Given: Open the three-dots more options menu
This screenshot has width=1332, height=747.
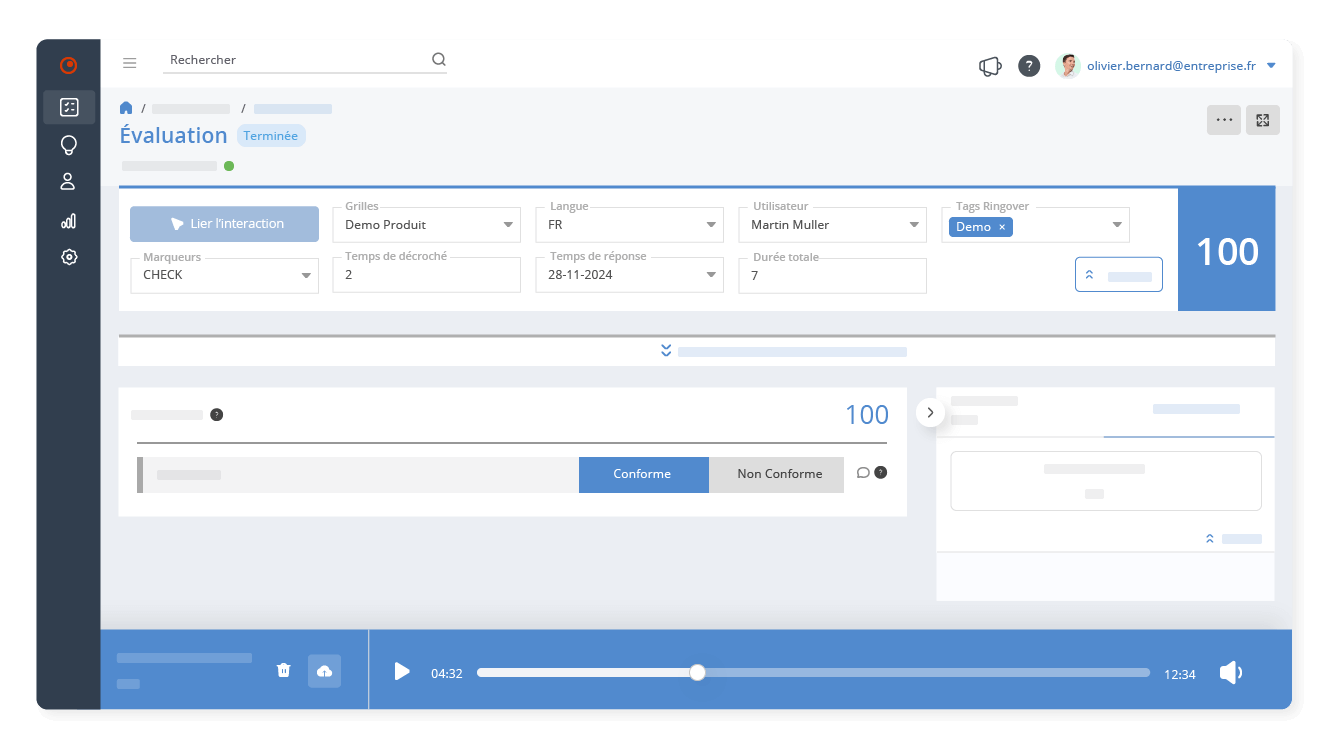Looking at the screenshot, I should click(1223, 120).
